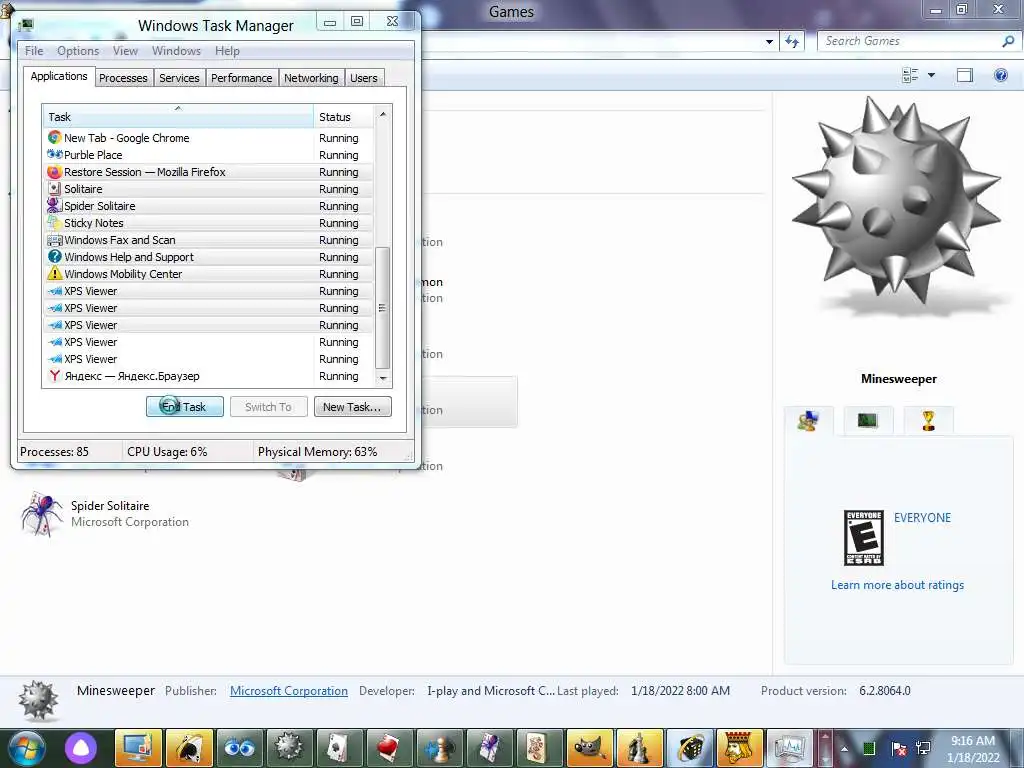The height and width of the screenshot is (768, 1024).
Task: Toggle the preview pane icon in Games window
Action: pyautogui.click(x=965, y=75)
